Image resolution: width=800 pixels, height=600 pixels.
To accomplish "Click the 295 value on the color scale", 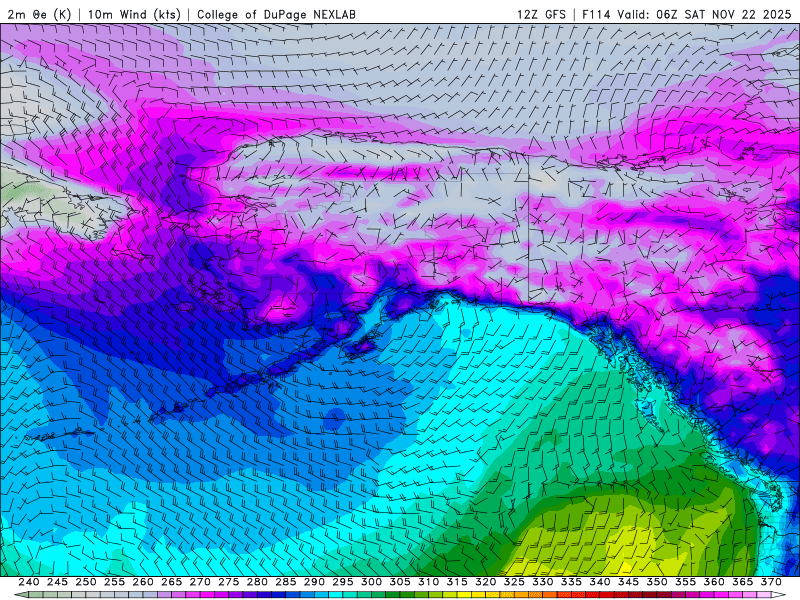I will pos(343,582).
